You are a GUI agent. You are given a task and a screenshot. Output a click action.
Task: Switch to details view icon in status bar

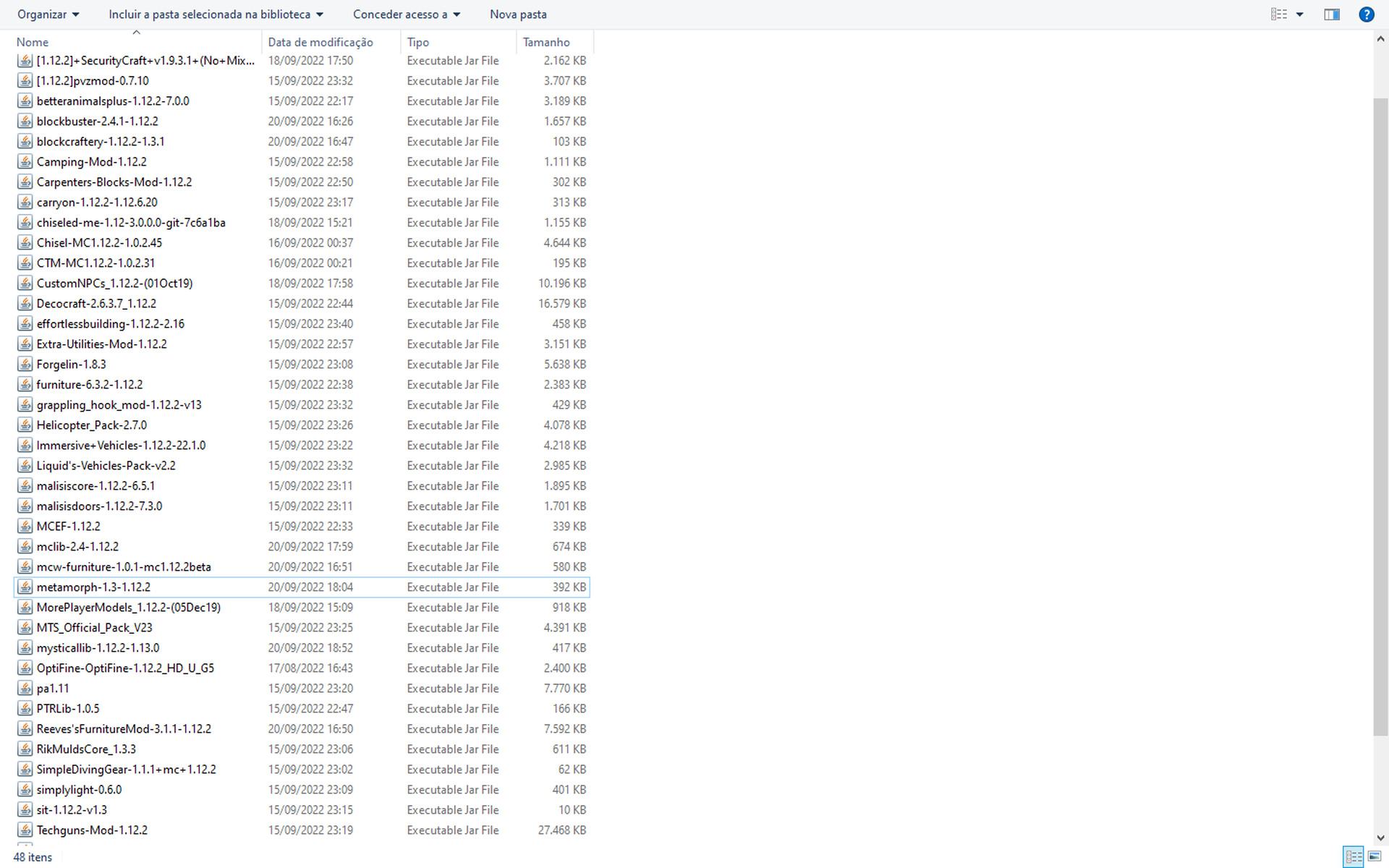click(1354, 856)
